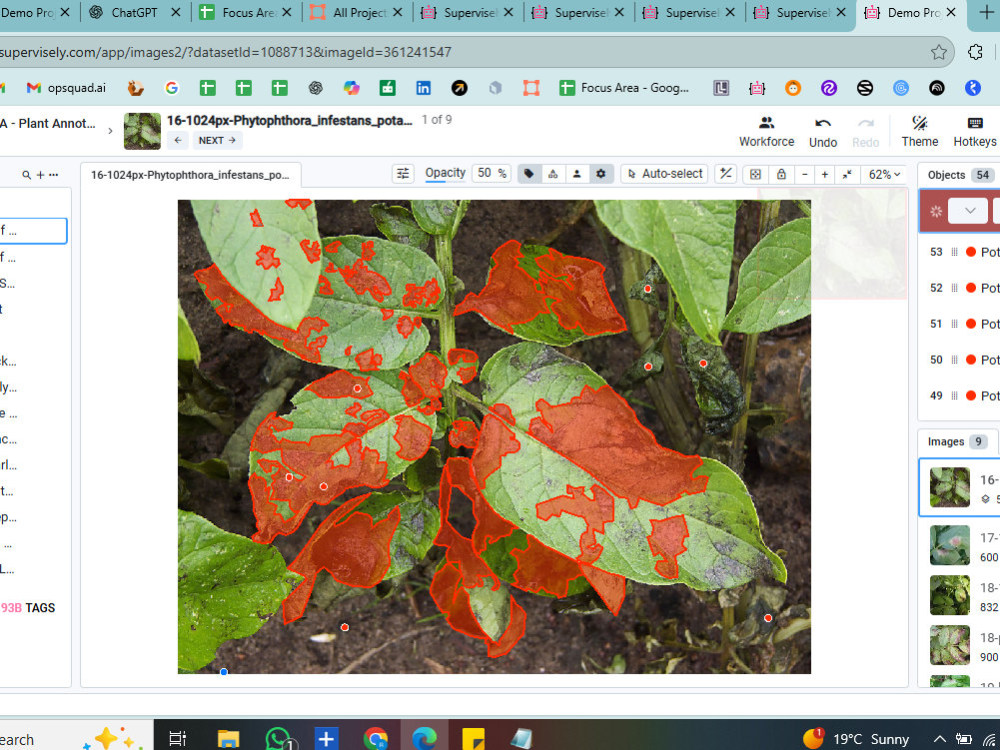Undo the last action
The image size is (1000, 750).
(823, 132)
